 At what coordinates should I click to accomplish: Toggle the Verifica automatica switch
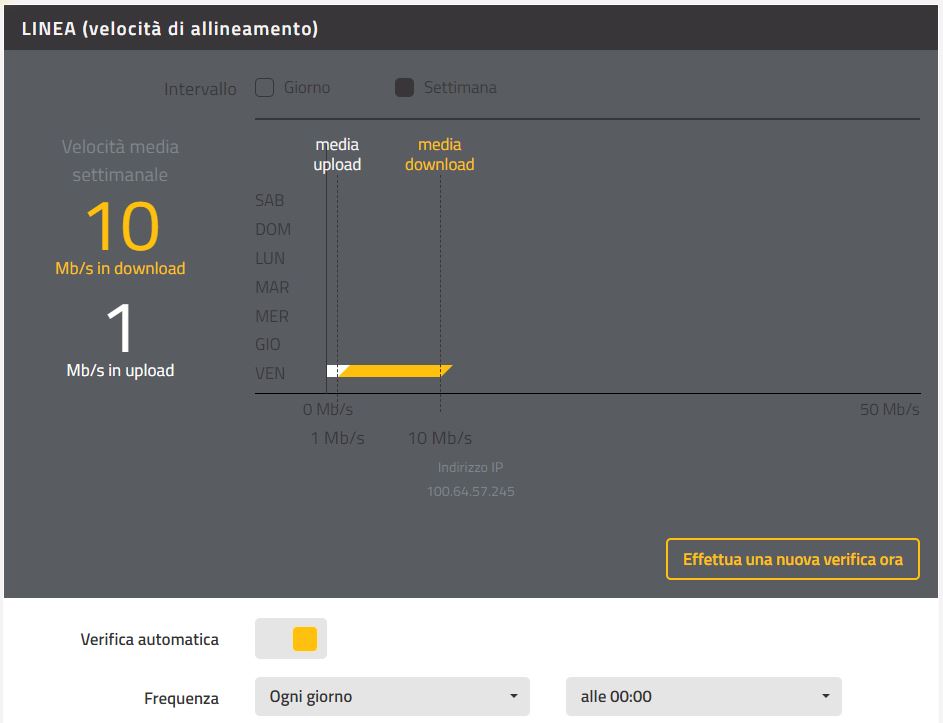click(x=291, y=639)
